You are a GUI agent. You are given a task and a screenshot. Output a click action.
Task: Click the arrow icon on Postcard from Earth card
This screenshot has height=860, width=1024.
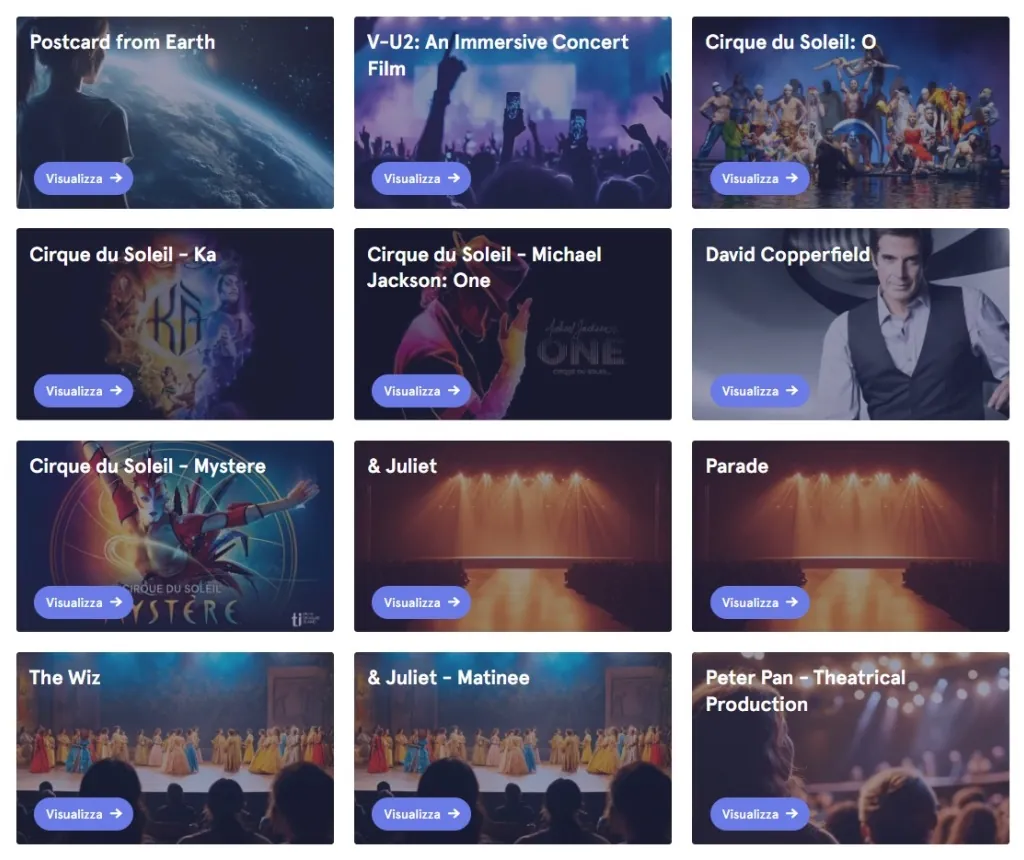click(116, 178)
